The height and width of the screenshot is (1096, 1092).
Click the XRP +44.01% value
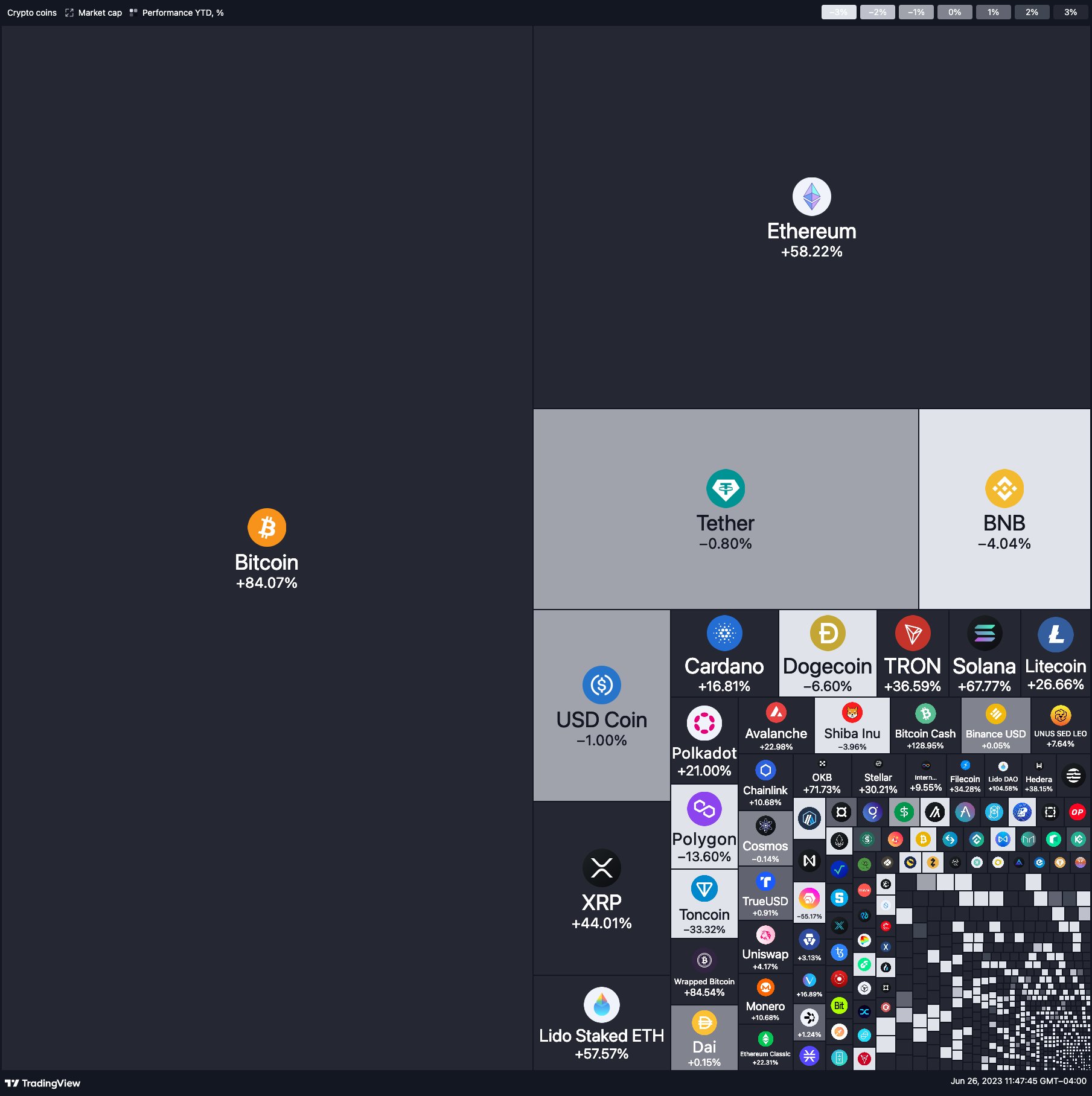click(602, 923)
